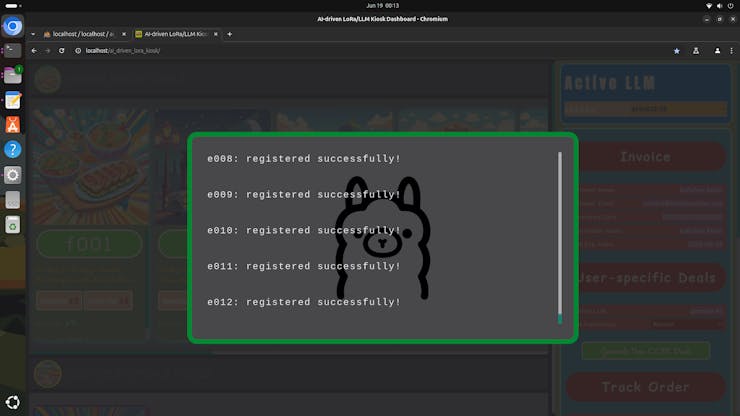This screenshot has height=416, width=740.
Task: Click the text 'e010: registered successfully!'
Action: point(304,230)
